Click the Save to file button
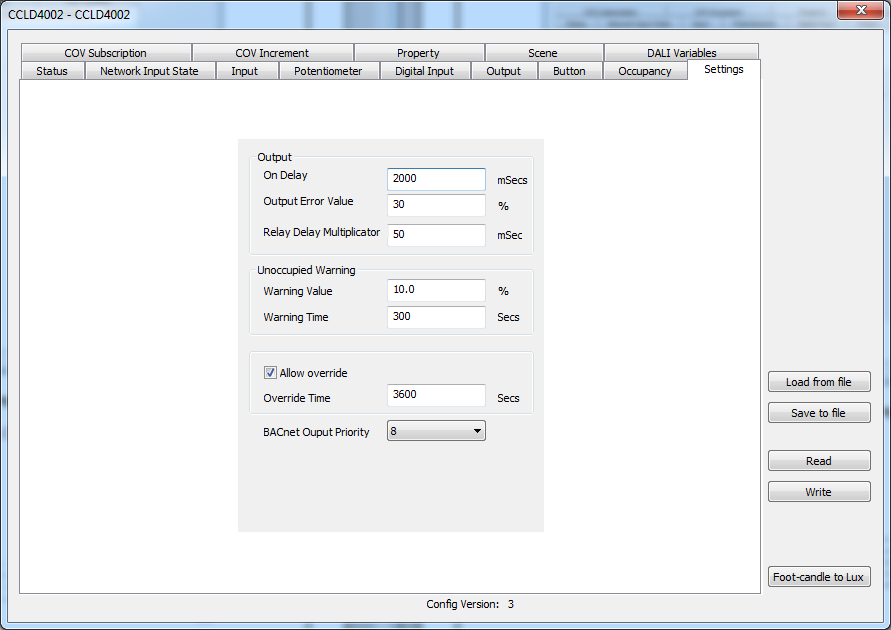Viewport: 891px width, 630px height. [x=819, y=413]
